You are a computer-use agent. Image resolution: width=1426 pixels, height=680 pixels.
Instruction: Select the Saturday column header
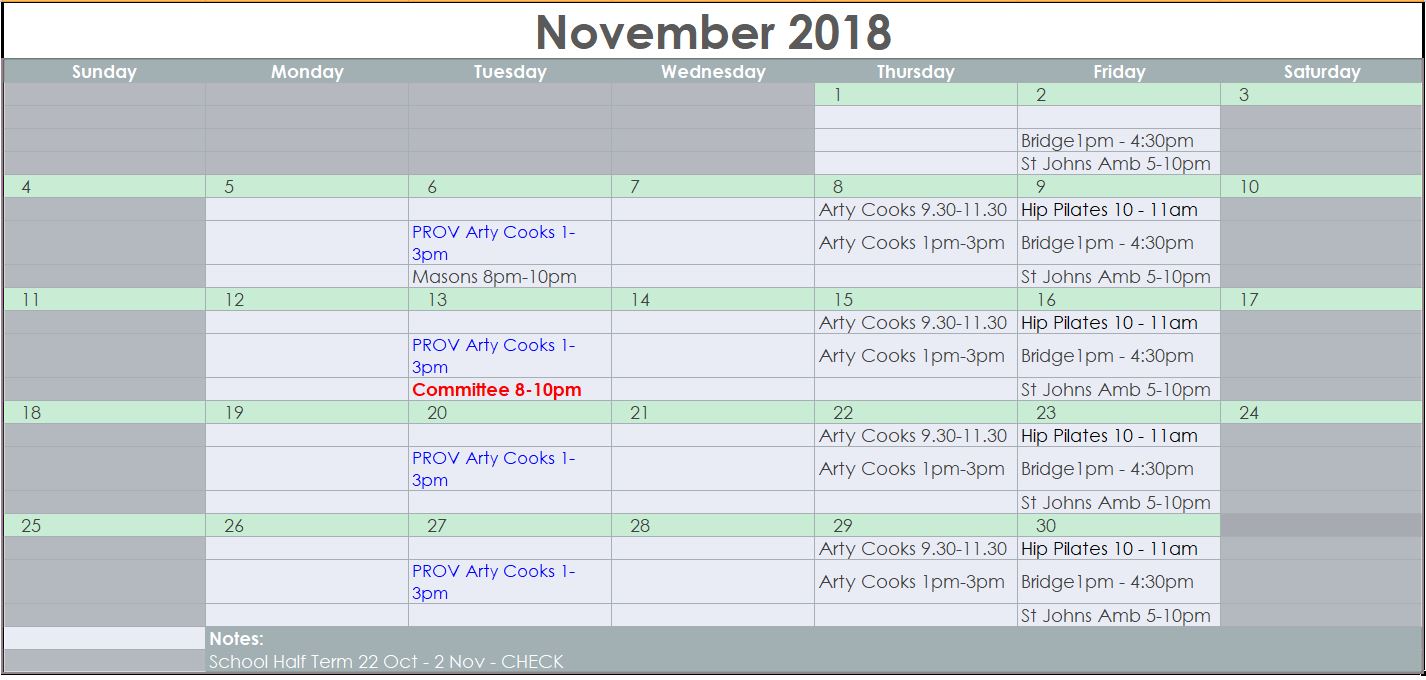coord(1321,72)
